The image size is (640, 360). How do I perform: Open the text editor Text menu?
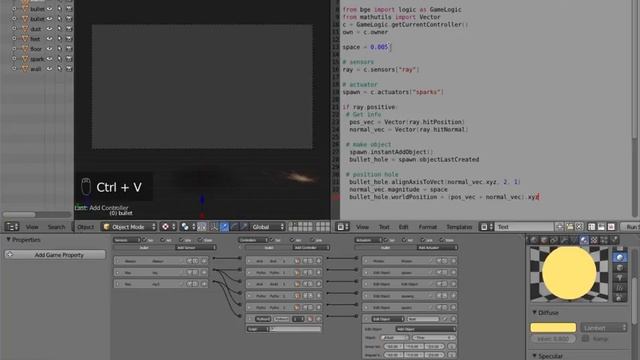384,227
